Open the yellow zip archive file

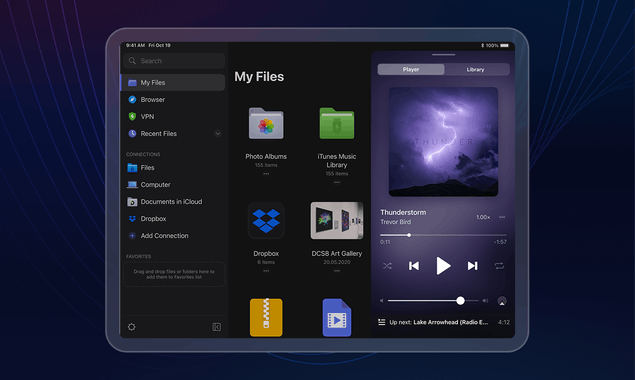[266, 318]
